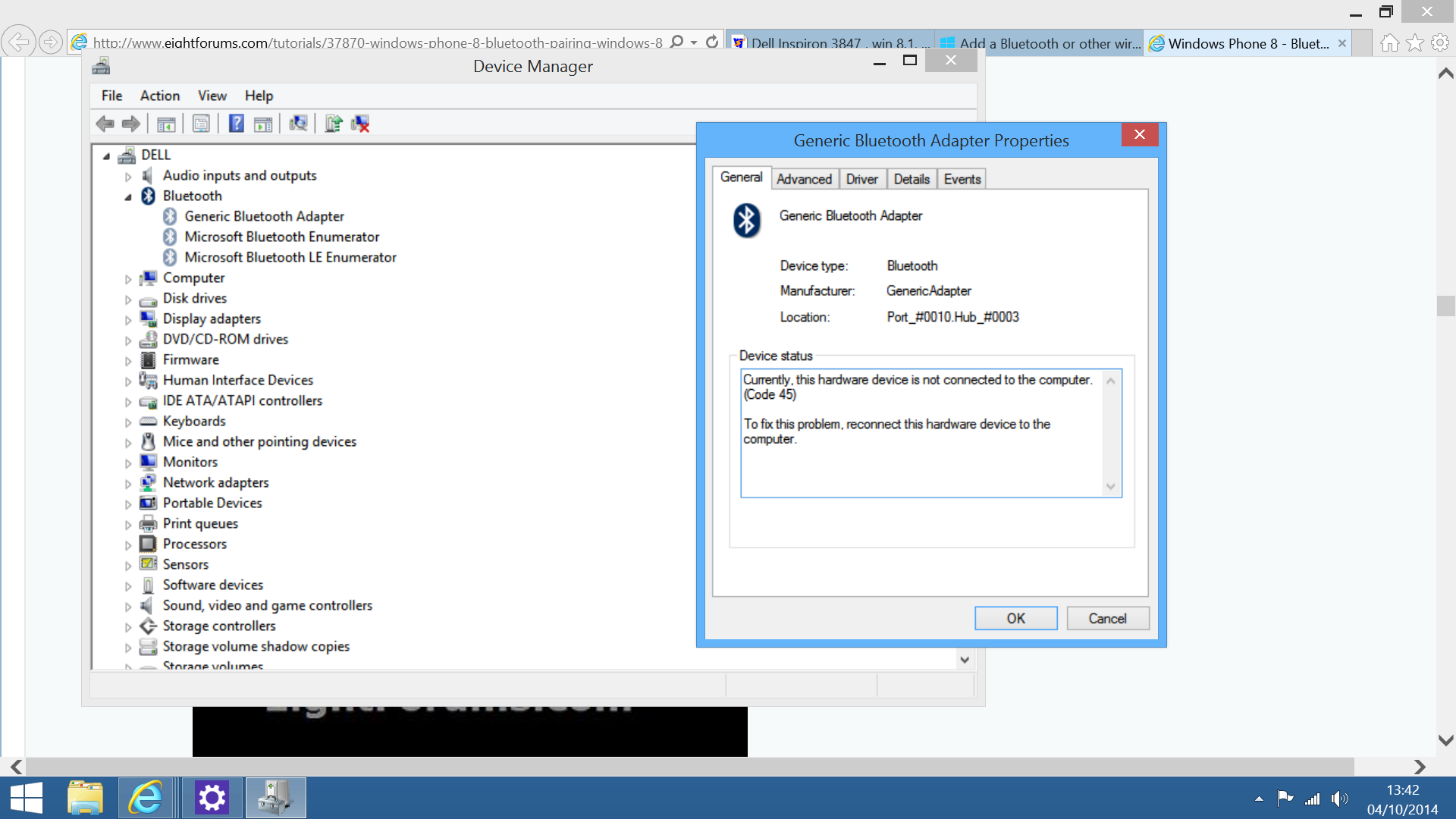Click the browser refresh icon
The height and width of the screenshot is (819, 1456).
(711, 42)
